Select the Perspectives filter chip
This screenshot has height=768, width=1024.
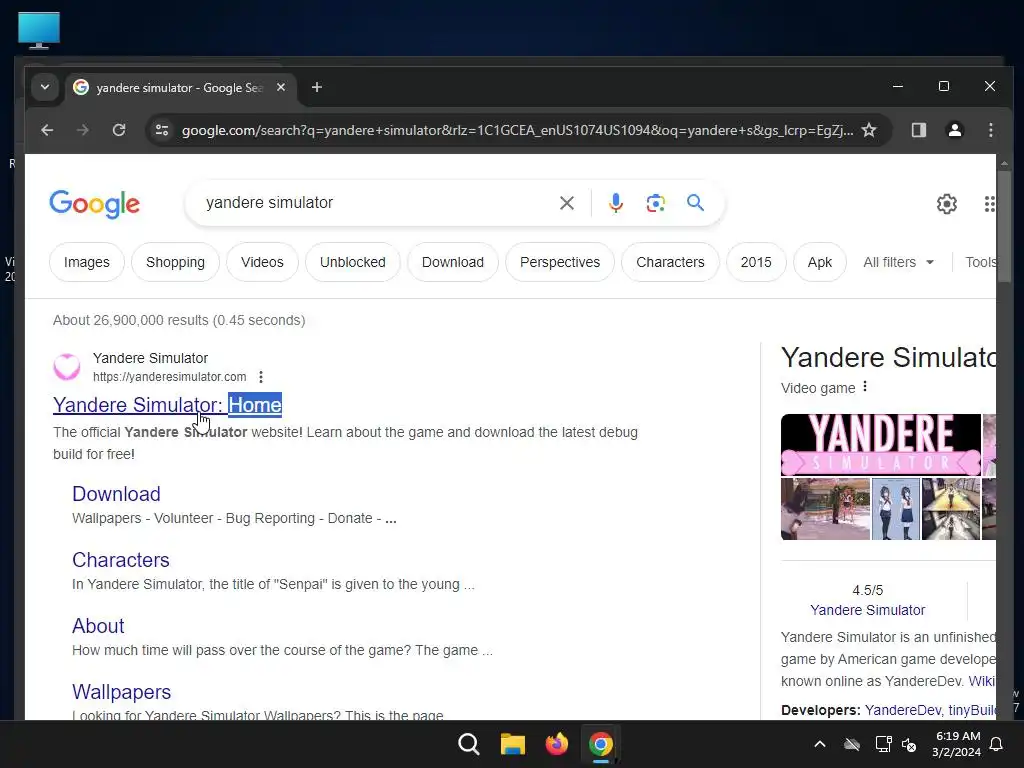click(x=560, y=262)
